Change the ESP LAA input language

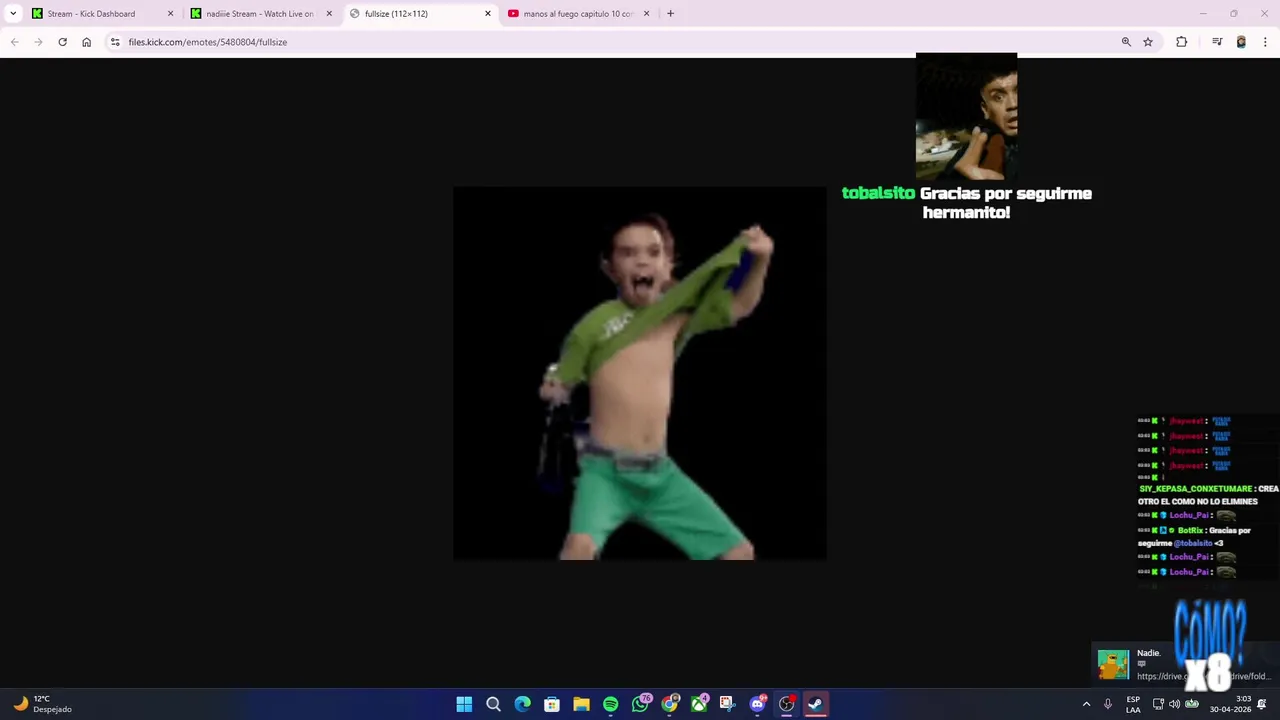tap(1133, 704)
